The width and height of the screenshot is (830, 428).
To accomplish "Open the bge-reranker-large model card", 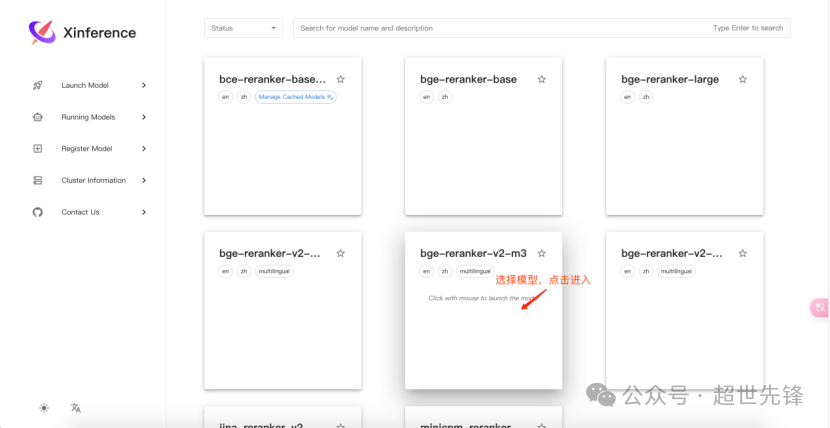I will click(684, 136).
